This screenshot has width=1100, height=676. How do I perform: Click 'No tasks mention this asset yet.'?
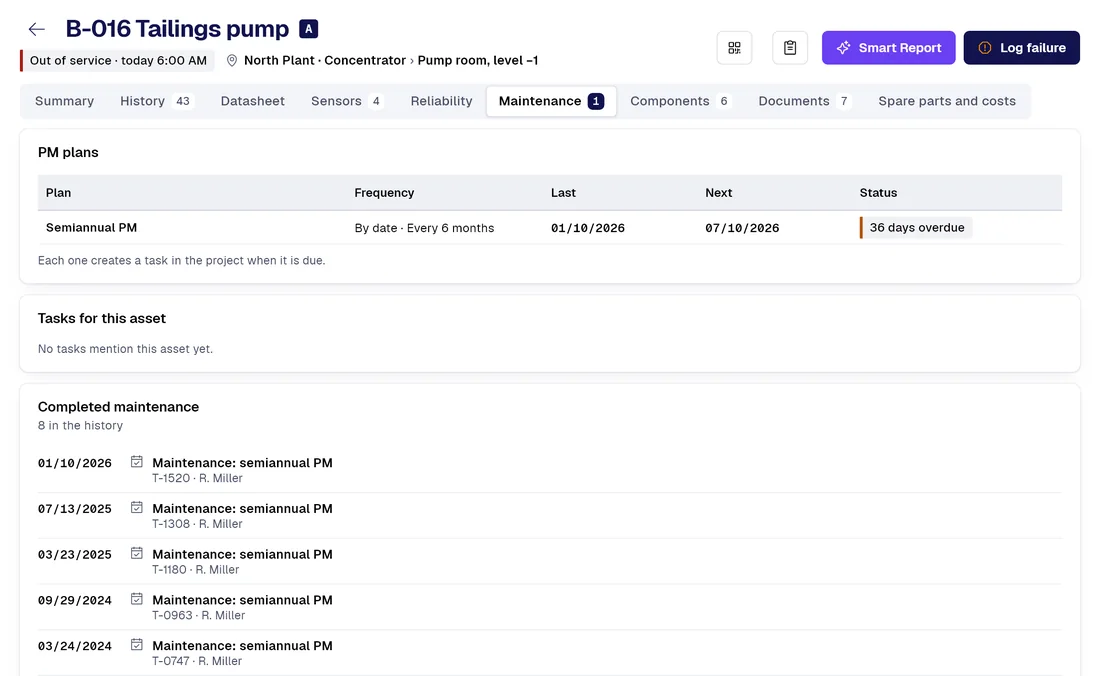(x=125, y=349)
